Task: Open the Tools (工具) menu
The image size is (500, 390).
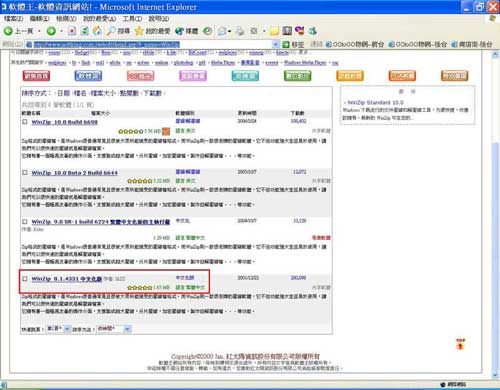Action: pos(132,19)
